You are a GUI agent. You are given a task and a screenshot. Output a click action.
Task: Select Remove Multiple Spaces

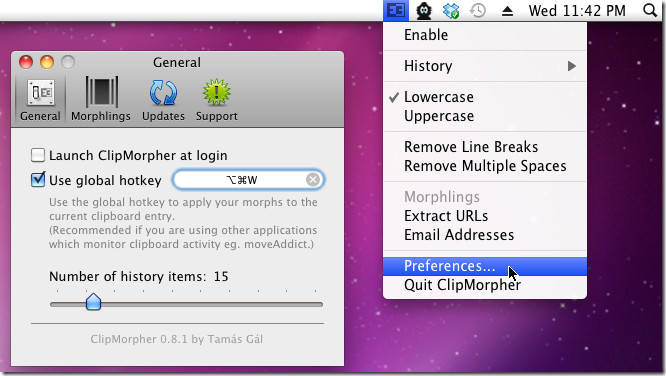click(x=485, y=166)
